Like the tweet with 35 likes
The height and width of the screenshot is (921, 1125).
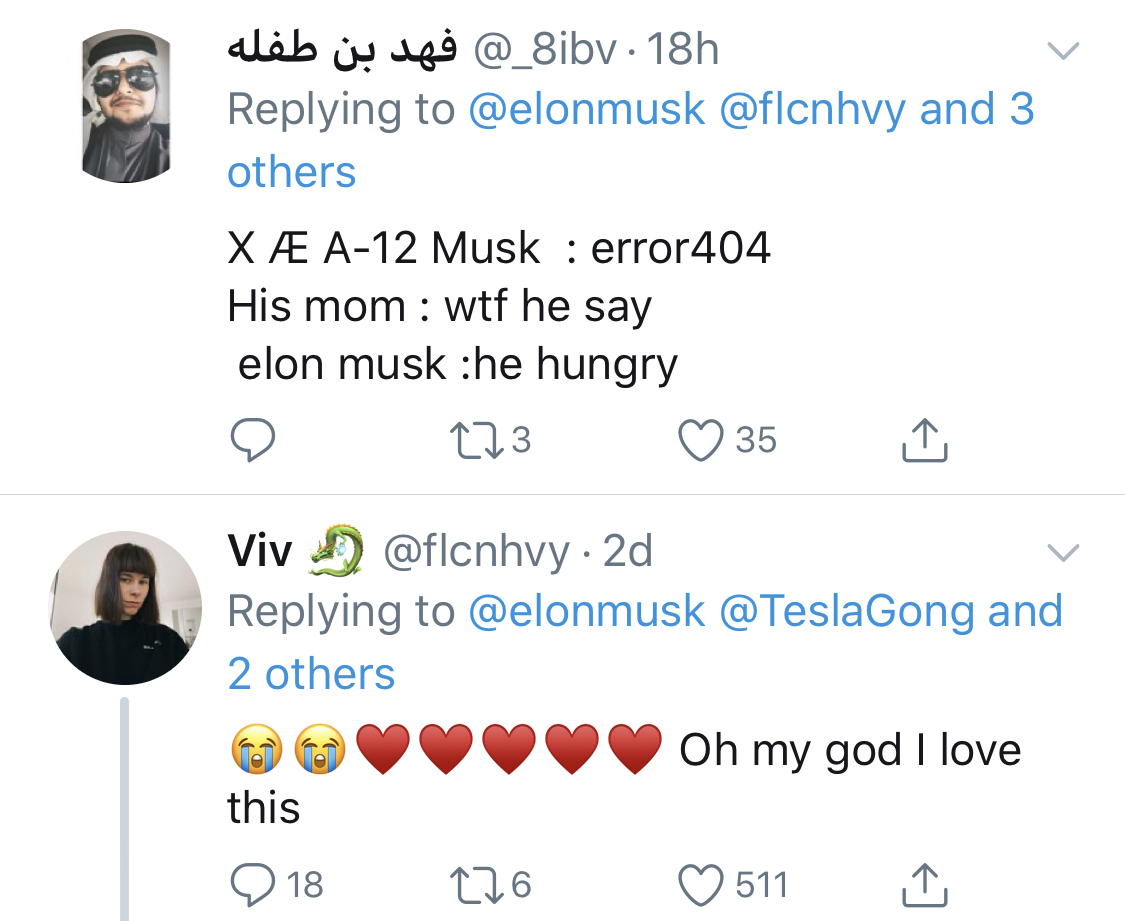click(701, 440)
